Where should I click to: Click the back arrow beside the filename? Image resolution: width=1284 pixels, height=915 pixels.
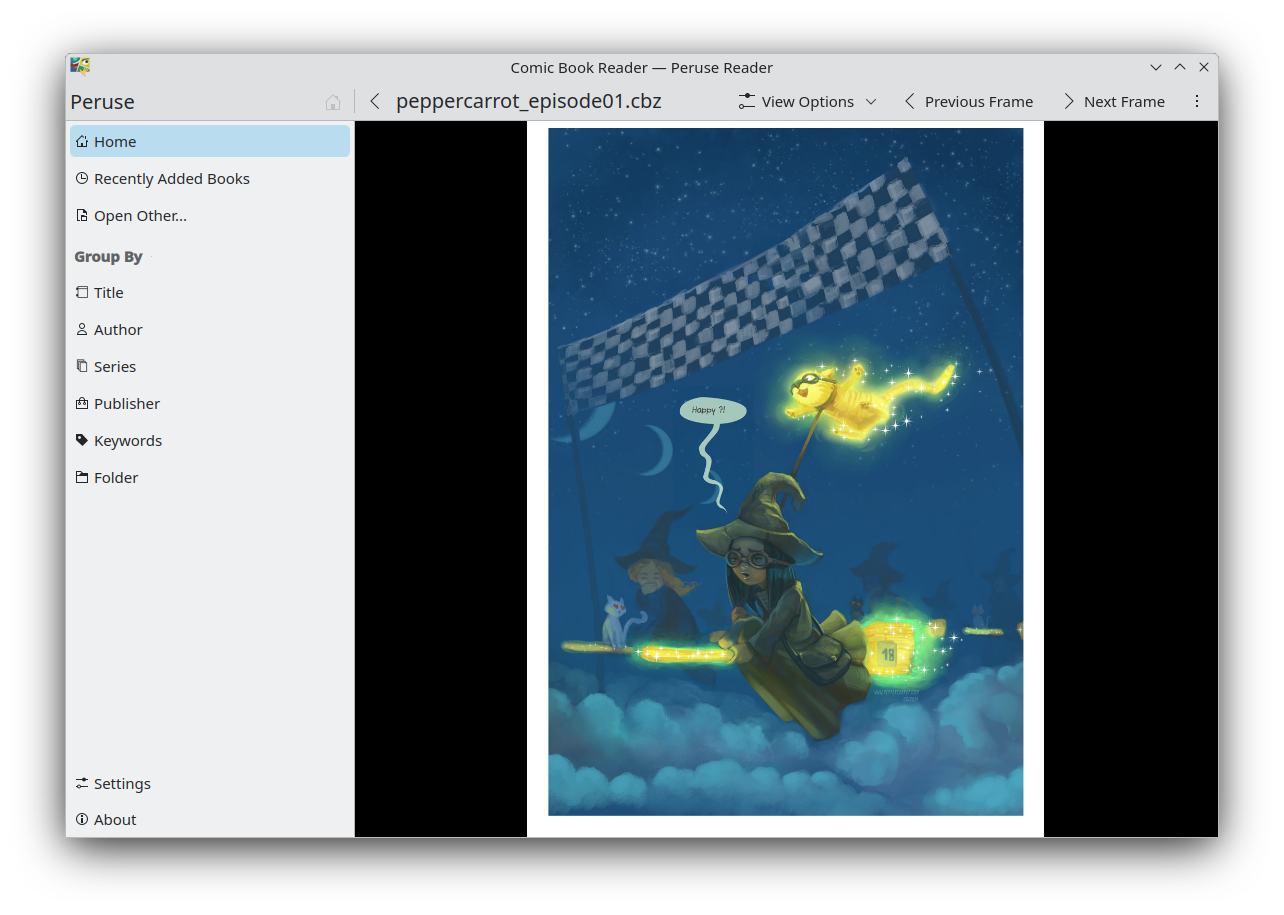pyautogui.click(x=375, y=101)
